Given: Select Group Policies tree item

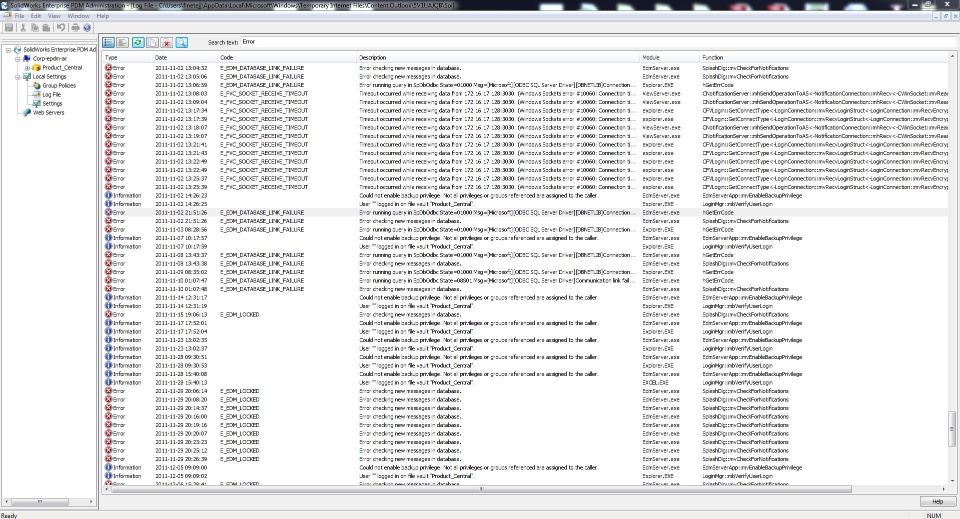Looking at the screenshot, I should click(x=59, y=86).
